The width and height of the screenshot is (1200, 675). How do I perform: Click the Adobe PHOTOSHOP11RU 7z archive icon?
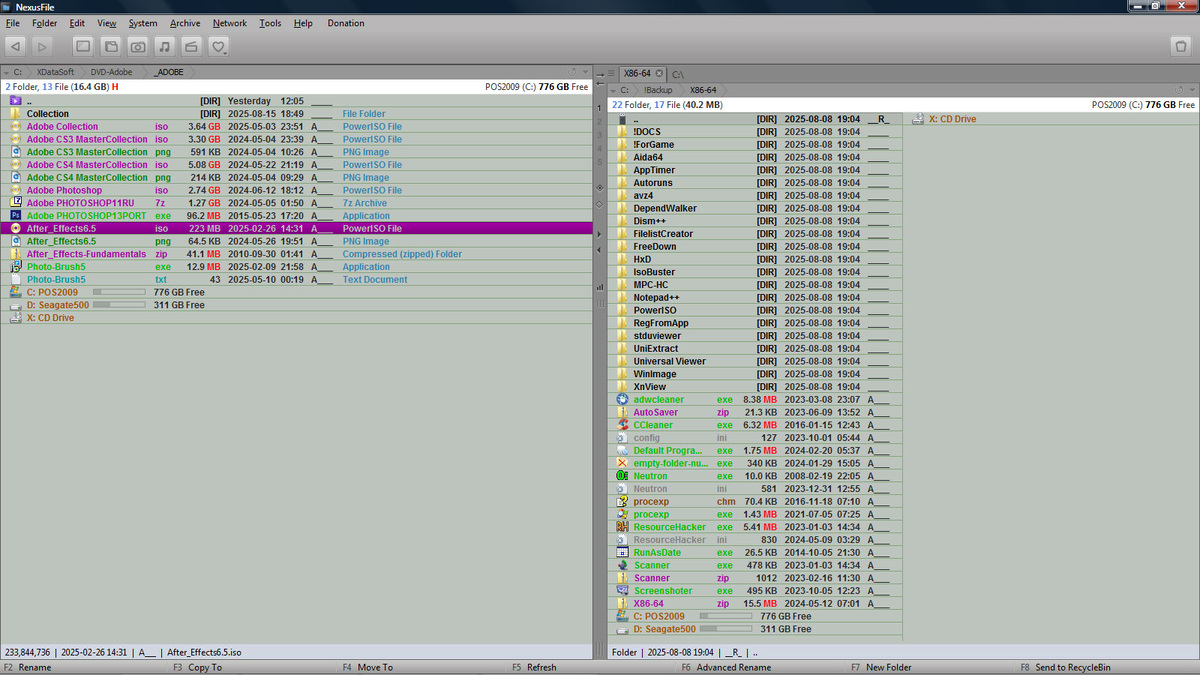pos(16,203)
